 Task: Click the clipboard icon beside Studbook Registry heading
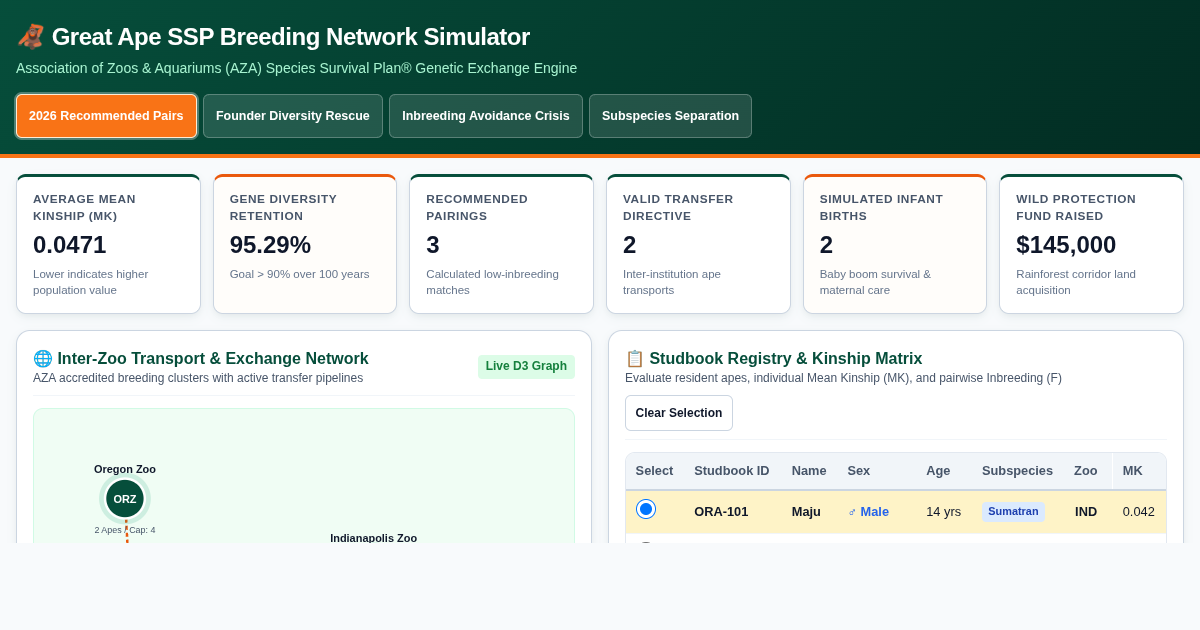(x=635, y=358)
